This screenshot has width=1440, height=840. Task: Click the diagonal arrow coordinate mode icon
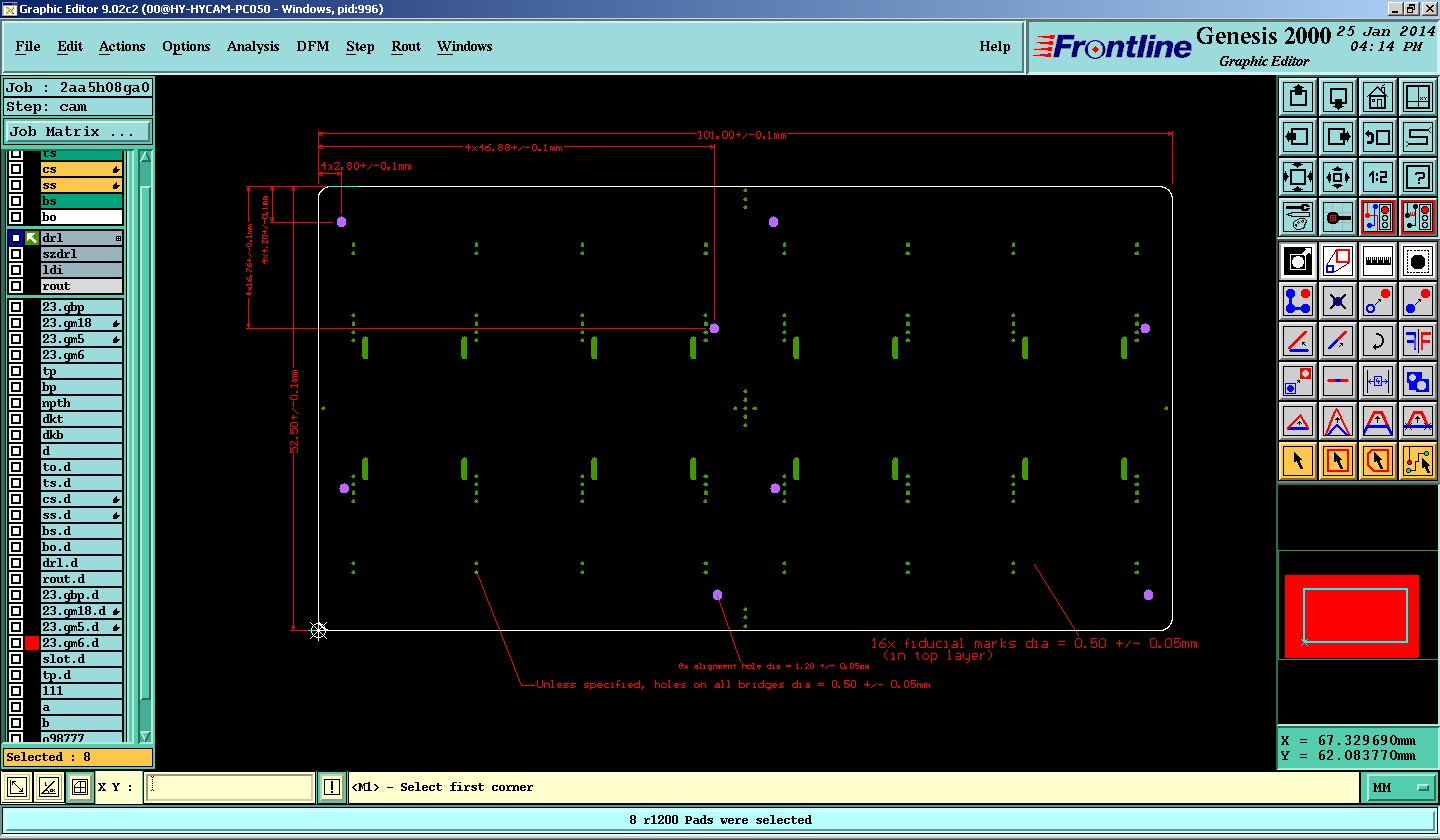coord(17,787)
